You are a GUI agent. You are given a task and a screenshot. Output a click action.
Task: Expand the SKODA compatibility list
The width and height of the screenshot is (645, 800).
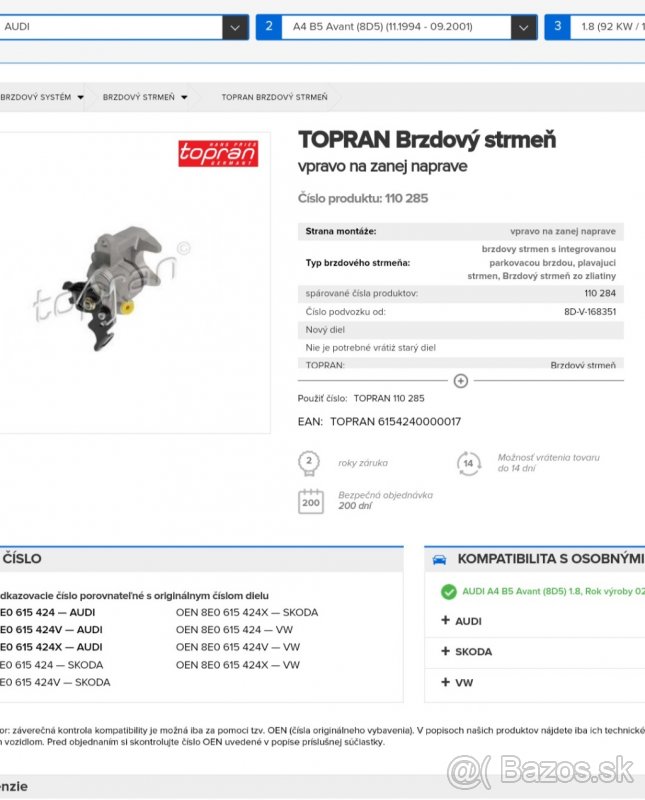pos(466,652)
